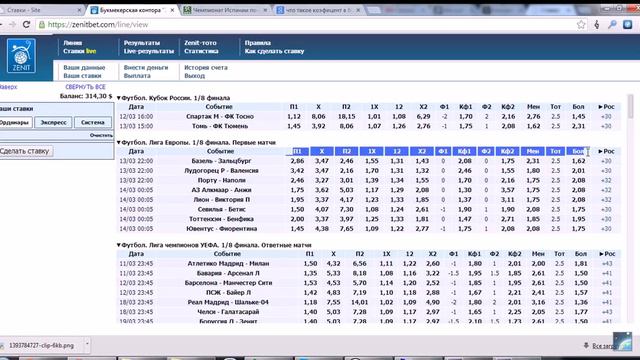Click П2 odds 7,65 for Ювентус - Фиорентина
Image resolution: width=640 pixels, height=360 pixels.
pyautogui.click(x=347, y=229)
